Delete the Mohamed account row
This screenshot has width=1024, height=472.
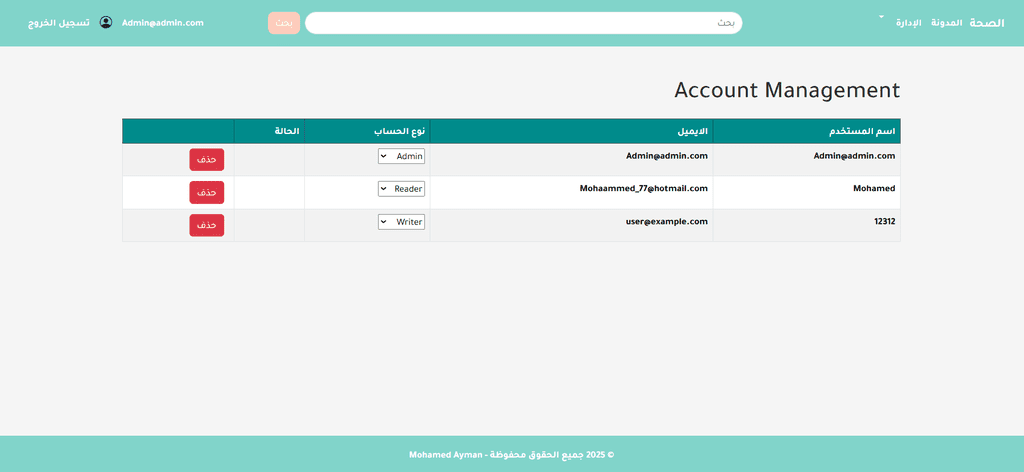pyautogui.click(x=207, y=192)
